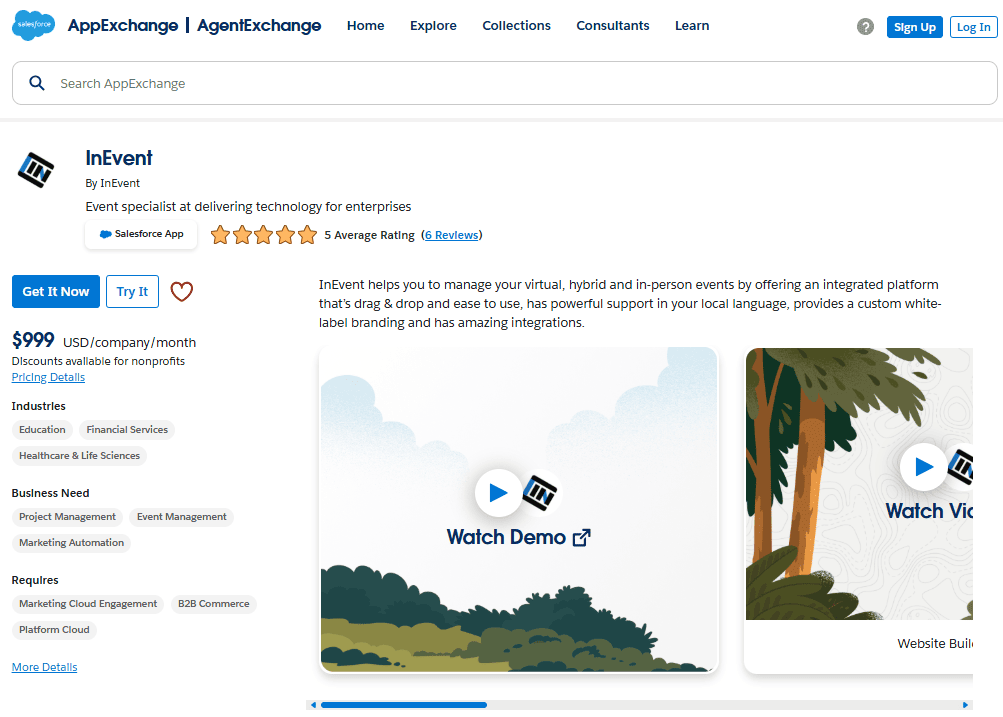Click the Get It Now button
This screenshot has height=717, width=1003.
coord(56,292)
